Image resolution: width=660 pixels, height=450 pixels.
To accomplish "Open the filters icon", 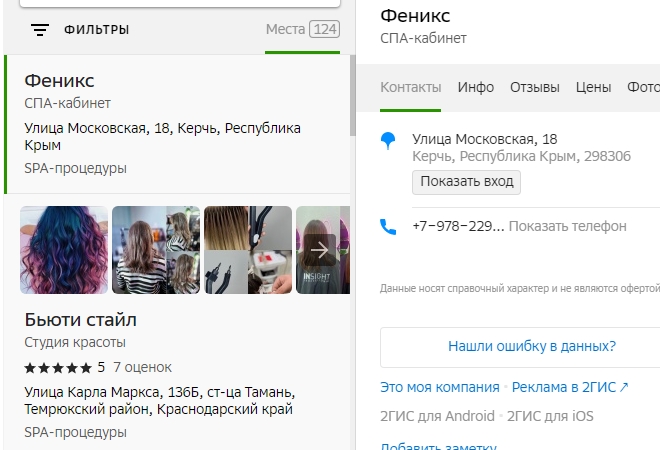I will click(x=40, y=30).
